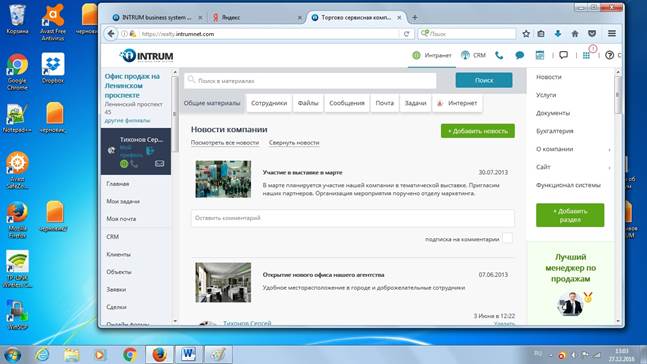Click the left sidebar vertical scrollbar

[x=175, y=196]
